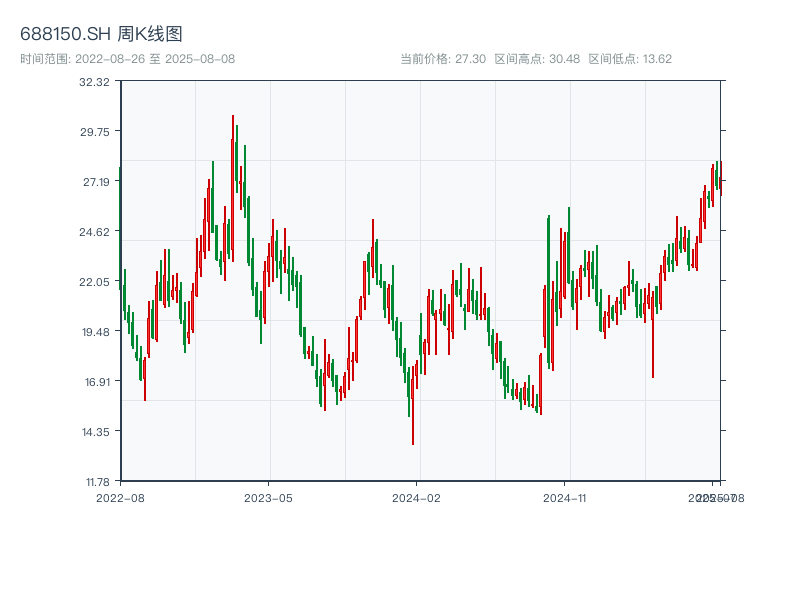
Task: Click the 2024-11 x-axis label
Action: pos(564,498)
